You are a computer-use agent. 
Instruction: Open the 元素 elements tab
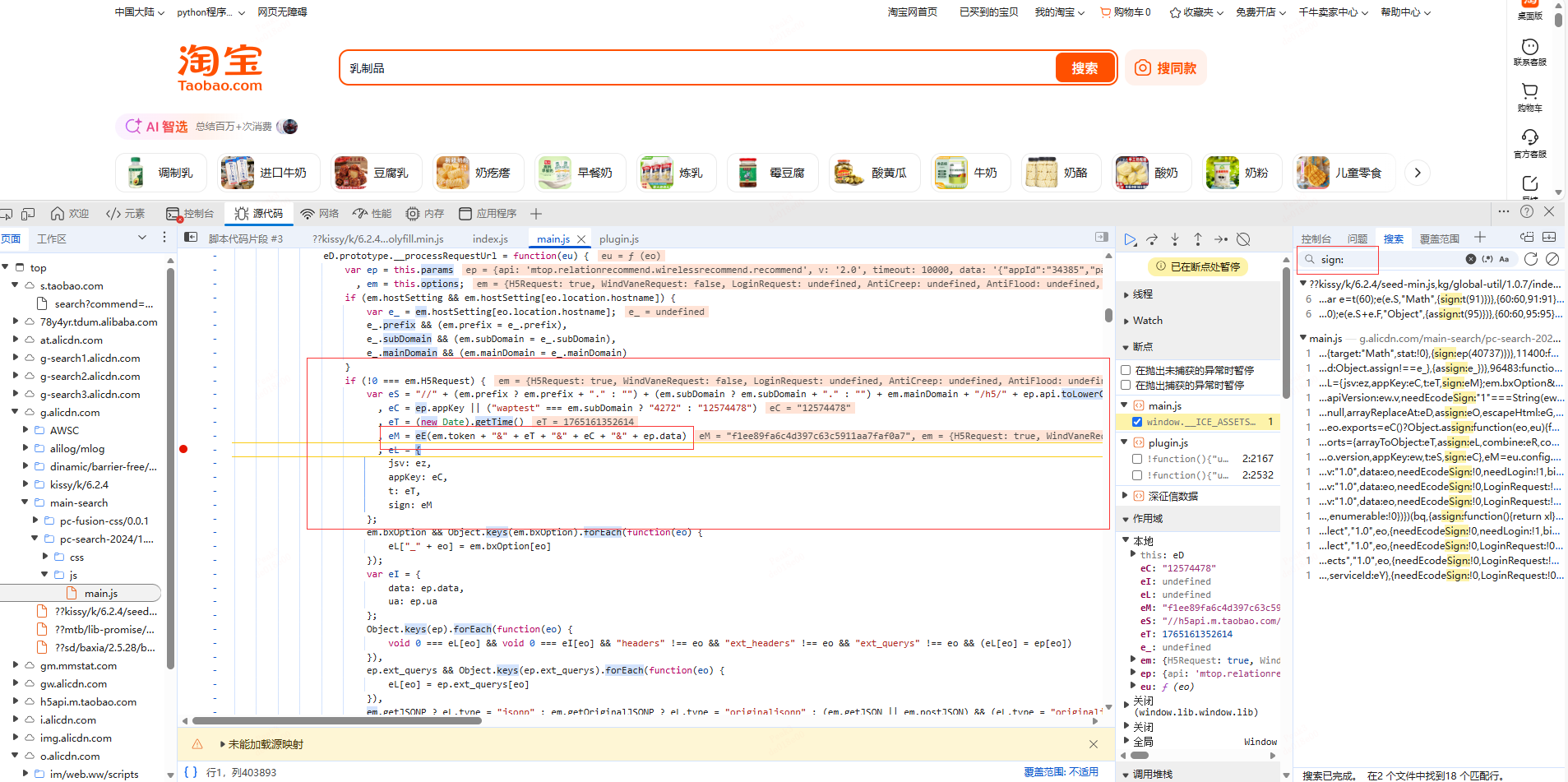click(x=125, y=214)
